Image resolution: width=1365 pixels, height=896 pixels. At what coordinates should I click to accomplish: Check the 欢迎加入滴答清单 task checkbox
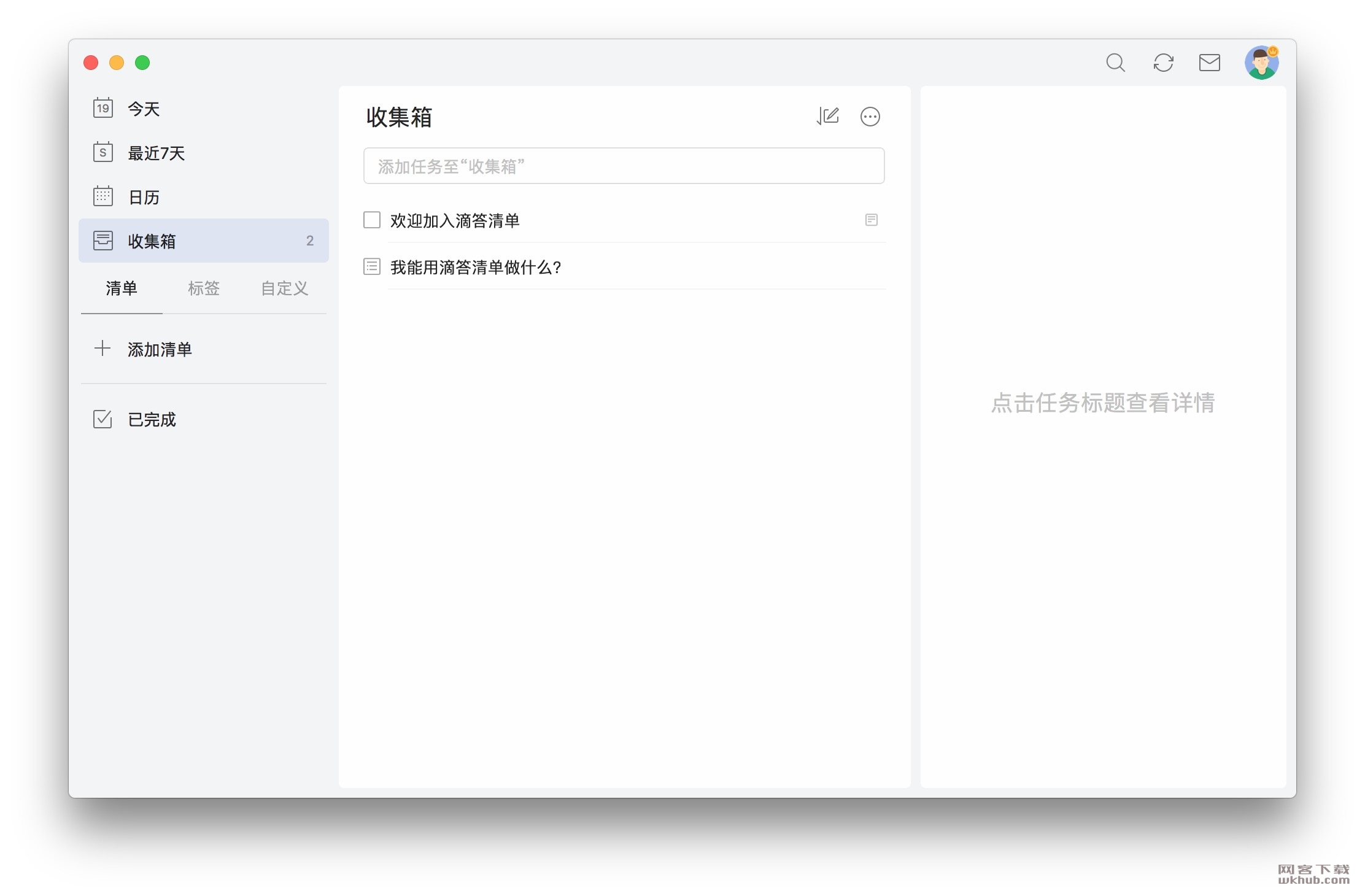pyautogui.click(x=372, y=220)
